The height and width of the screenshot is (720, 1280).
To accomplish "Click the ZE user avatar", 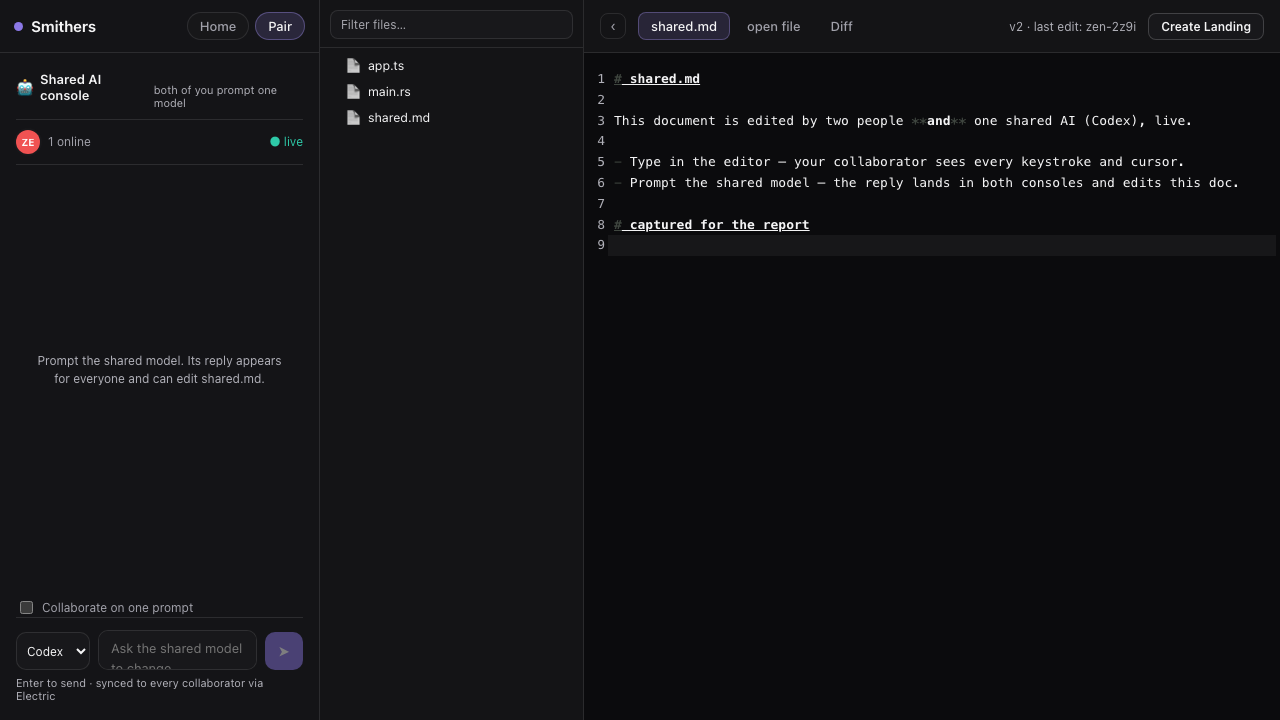I will (x=28, y=142).
